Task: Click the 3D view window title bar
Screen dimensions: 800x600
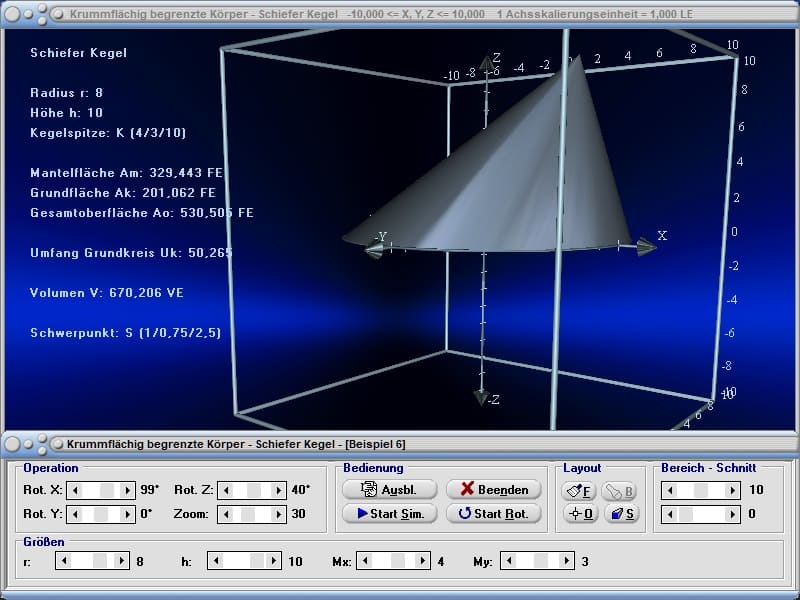Action: click(400, 14)
